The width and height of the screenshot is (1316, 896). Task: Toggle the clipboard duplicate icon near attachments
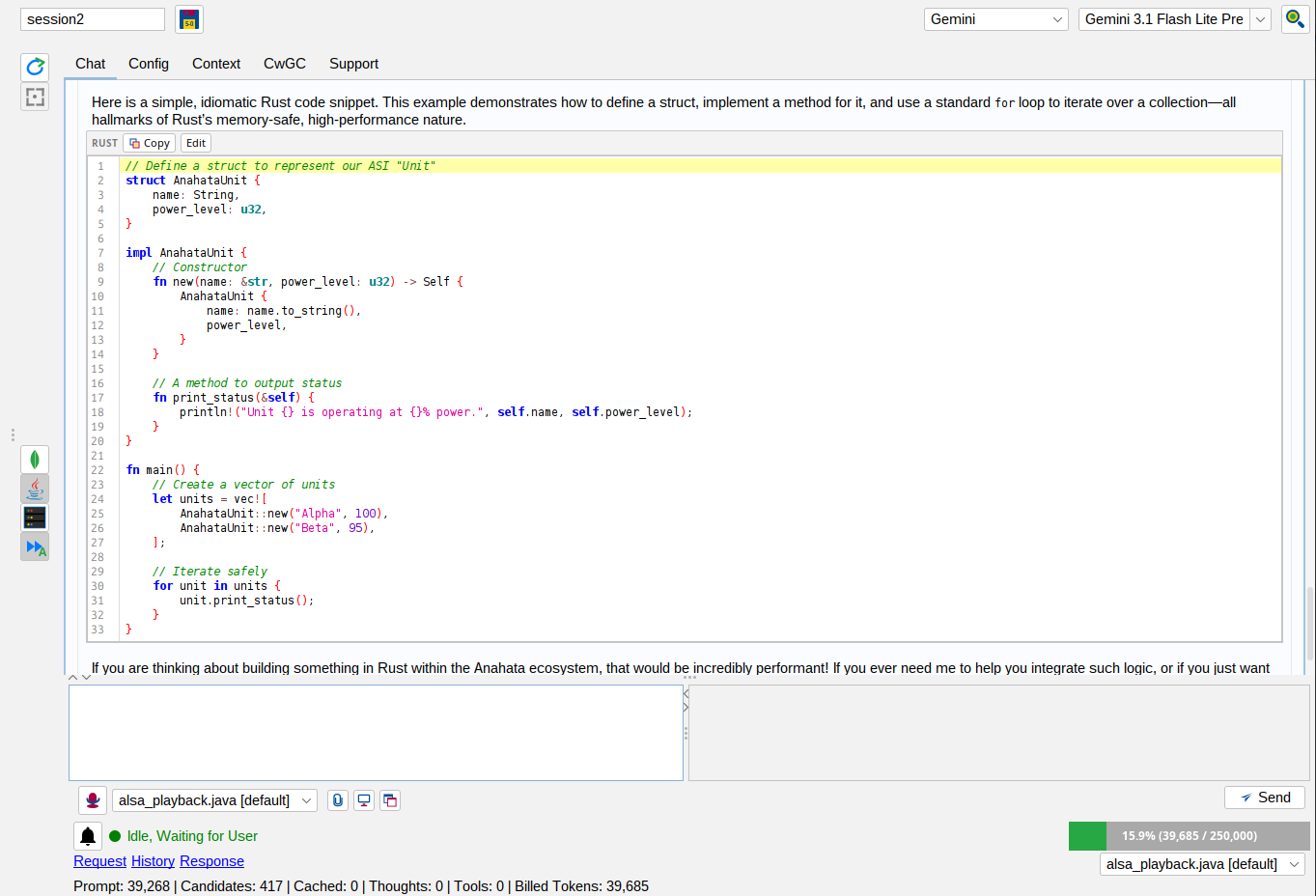pos(390,799)
